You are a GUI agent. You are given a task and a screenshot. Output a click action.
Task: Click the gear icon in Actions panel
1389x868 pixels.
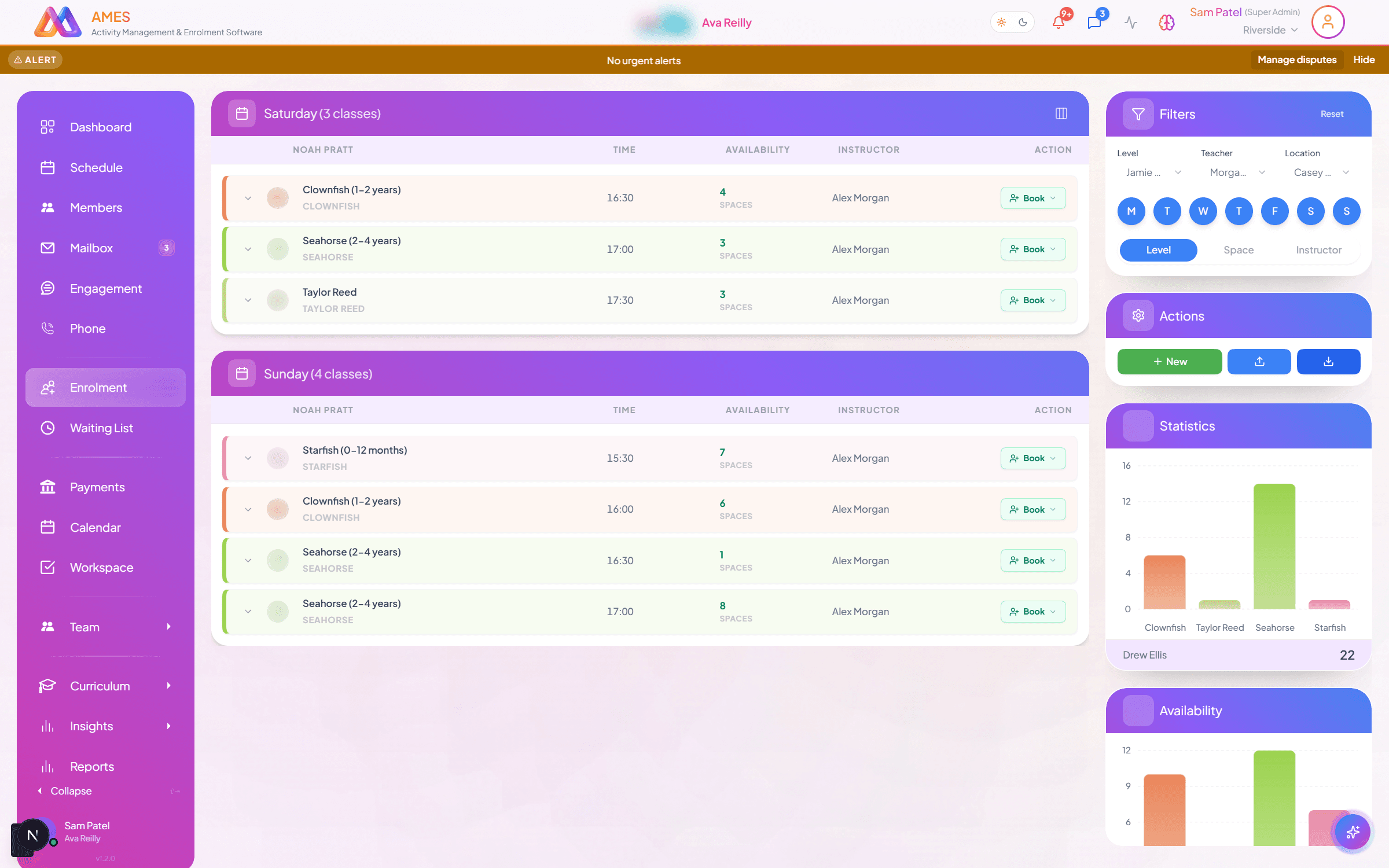pyautogui.click(x=1138, y=316)
